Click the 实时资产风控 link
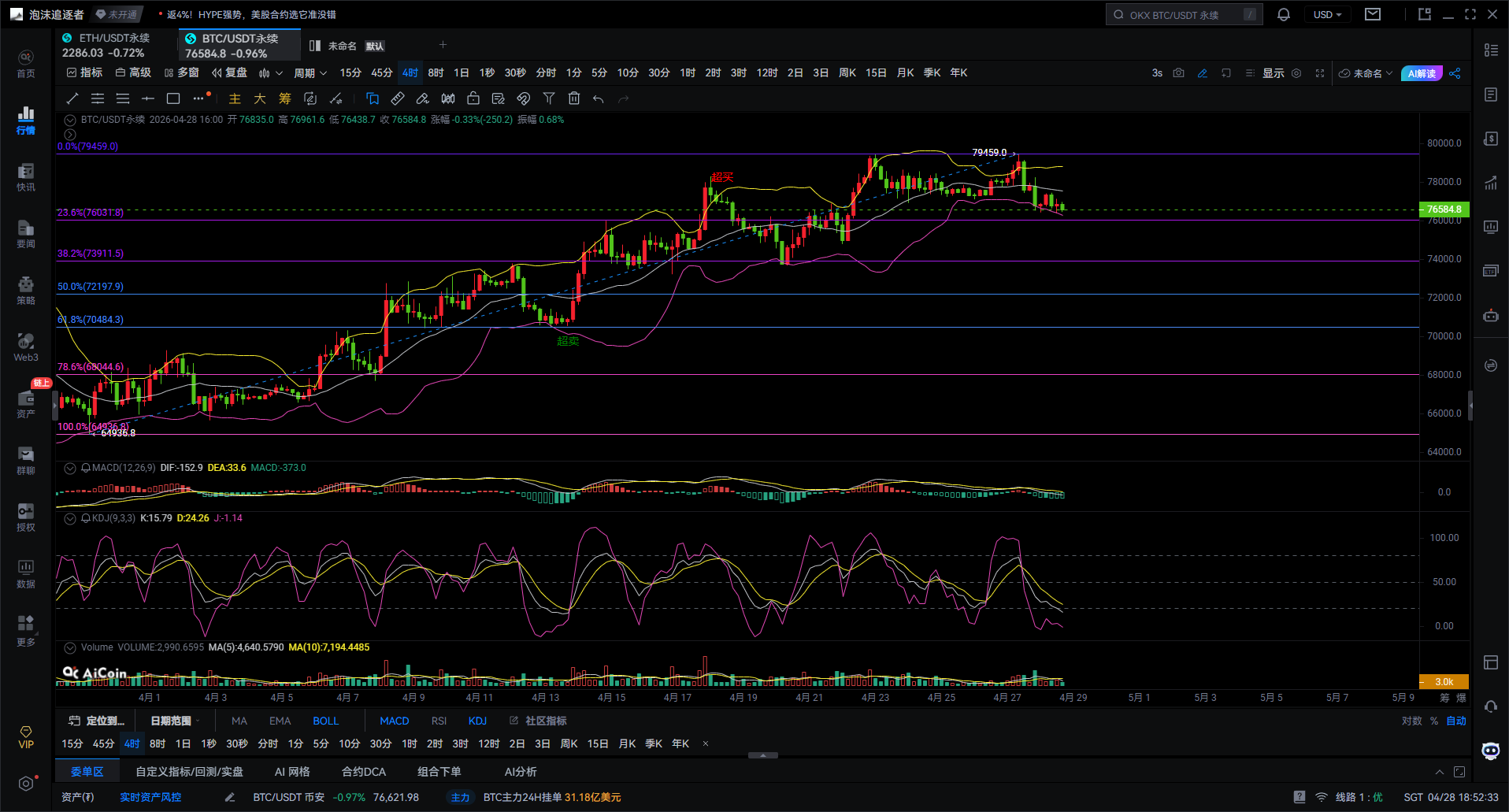The height and width of the screenshot is (812, 1509). (x=150, y=797)
